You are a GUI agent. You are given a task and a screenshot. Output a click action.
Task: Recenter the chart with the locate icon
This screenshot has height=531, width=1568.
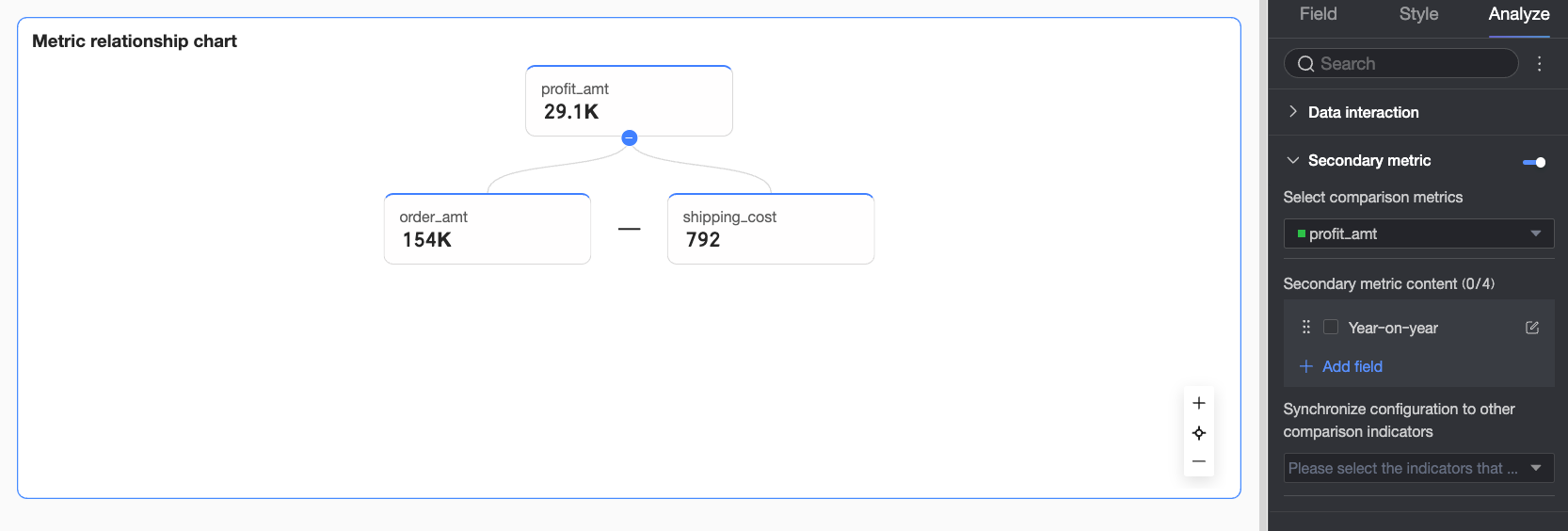[x=1199, y=433]
